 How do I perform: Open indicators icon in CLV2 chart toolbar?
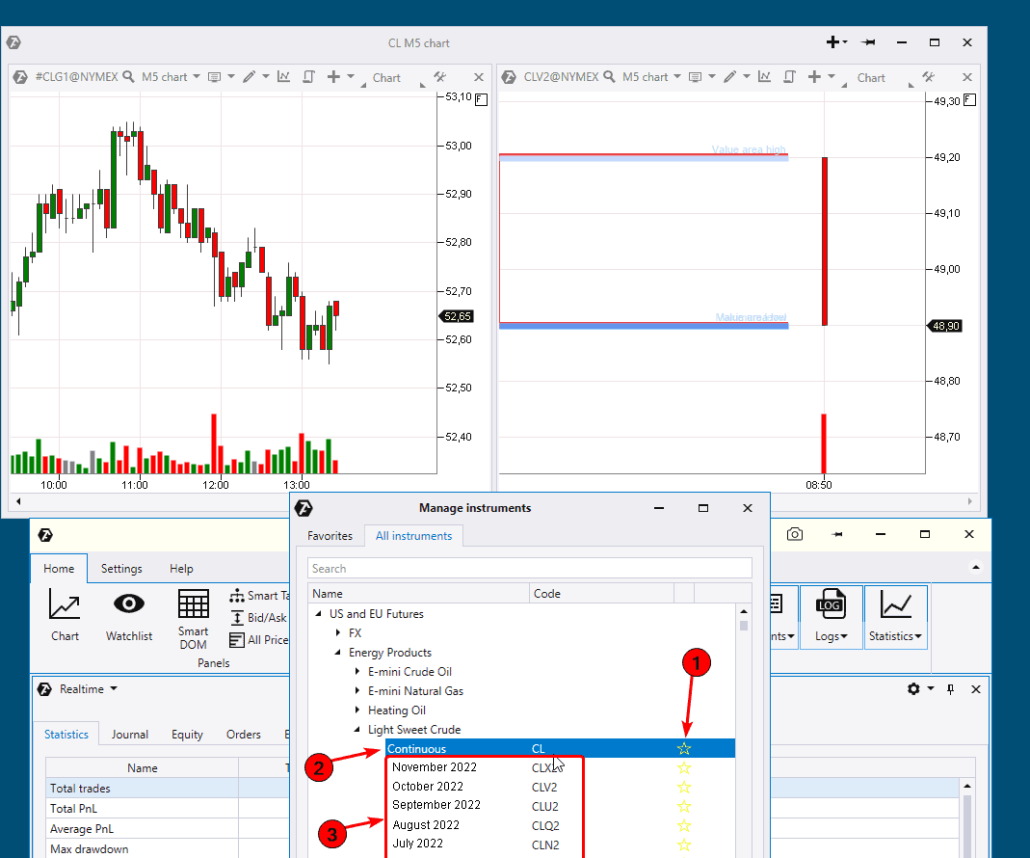764,77
